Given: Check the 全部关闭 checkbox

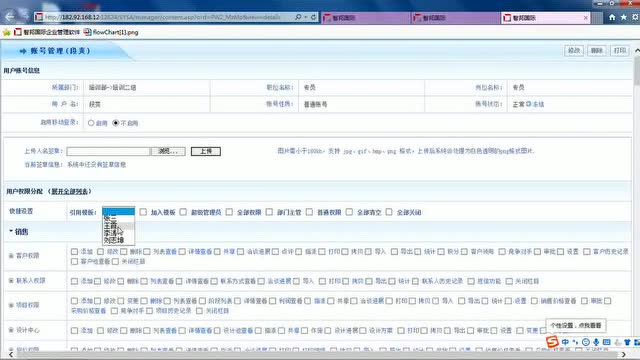Looking at the screenshot, I should [x=389, y=212].
